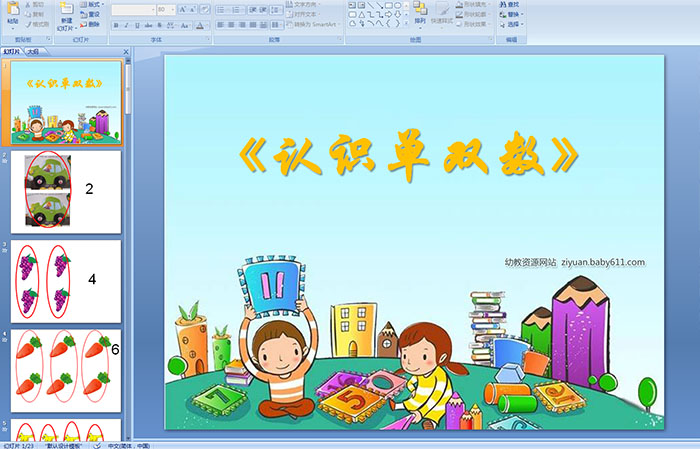Open the Change Case Aa dropdown

pos(185,25)
